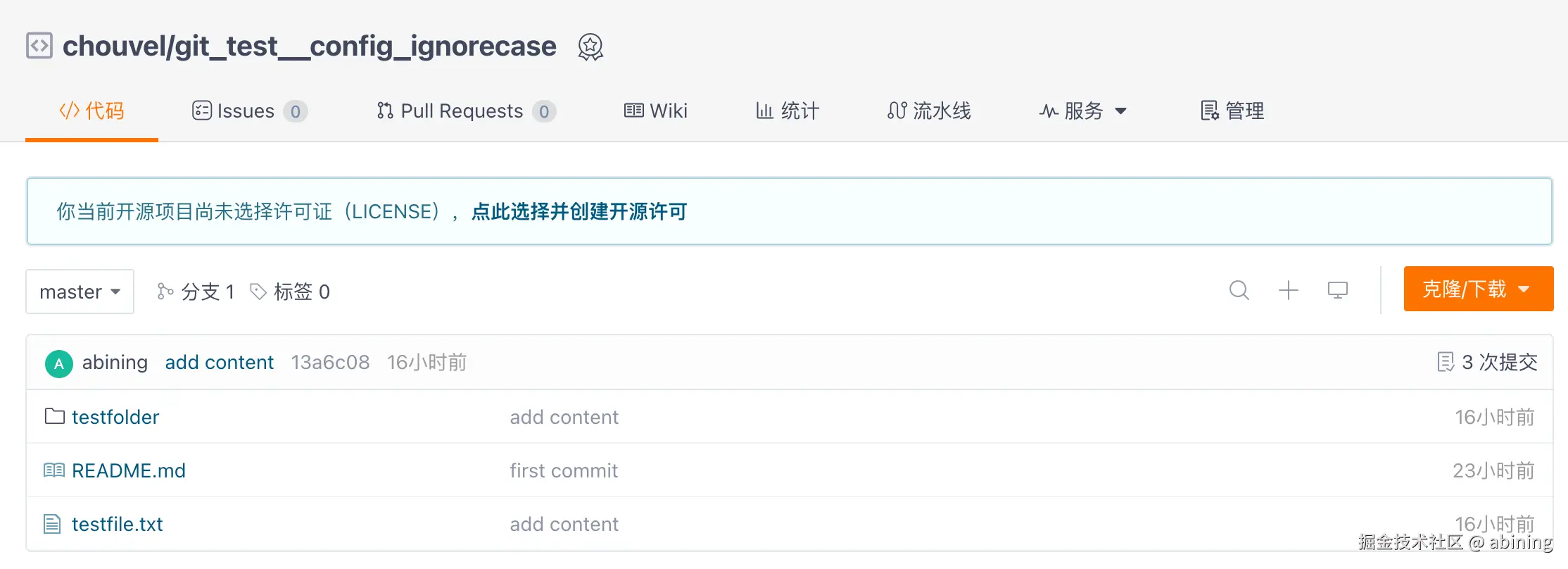View the 分支 1 branches list

tap(196, 292)
